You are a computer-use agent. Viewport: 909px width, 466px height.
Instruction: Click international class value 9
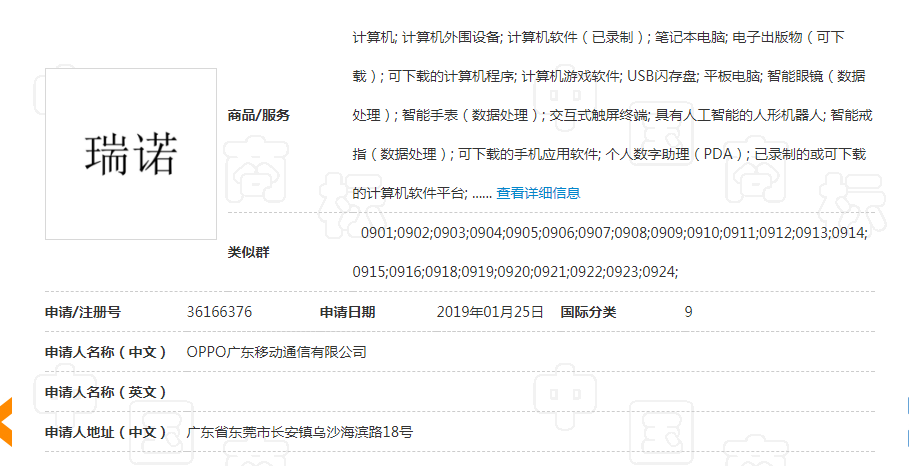[688, 312]
